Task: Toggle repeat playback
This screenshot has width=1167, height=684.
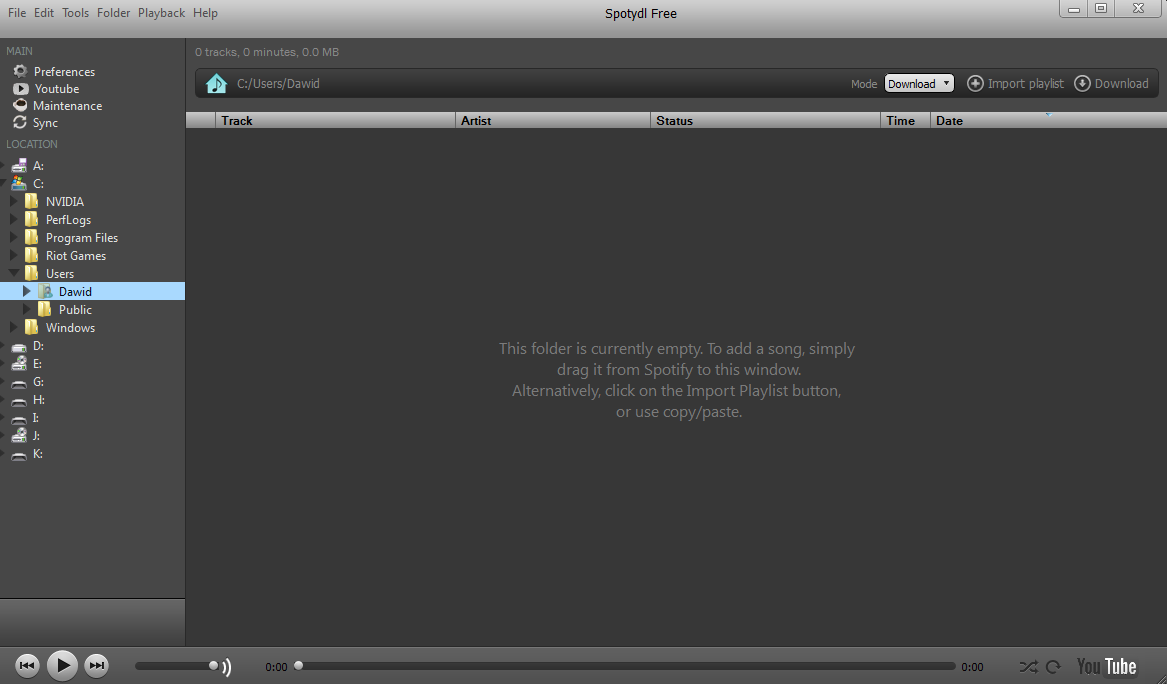Action: click(x=1053, y=667)
